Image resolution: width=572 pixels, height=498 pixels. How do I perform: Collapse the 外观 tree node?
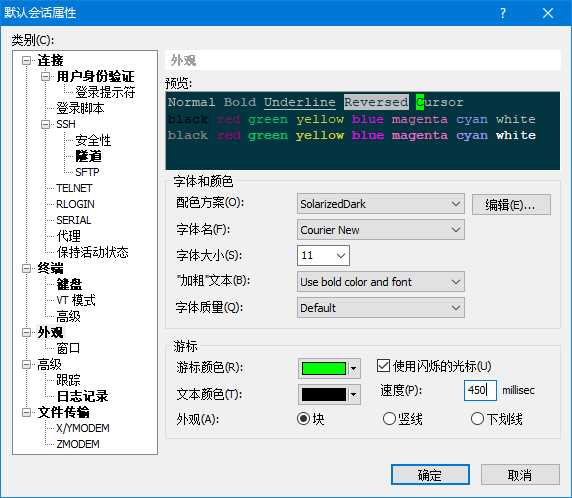pos(26,332)
